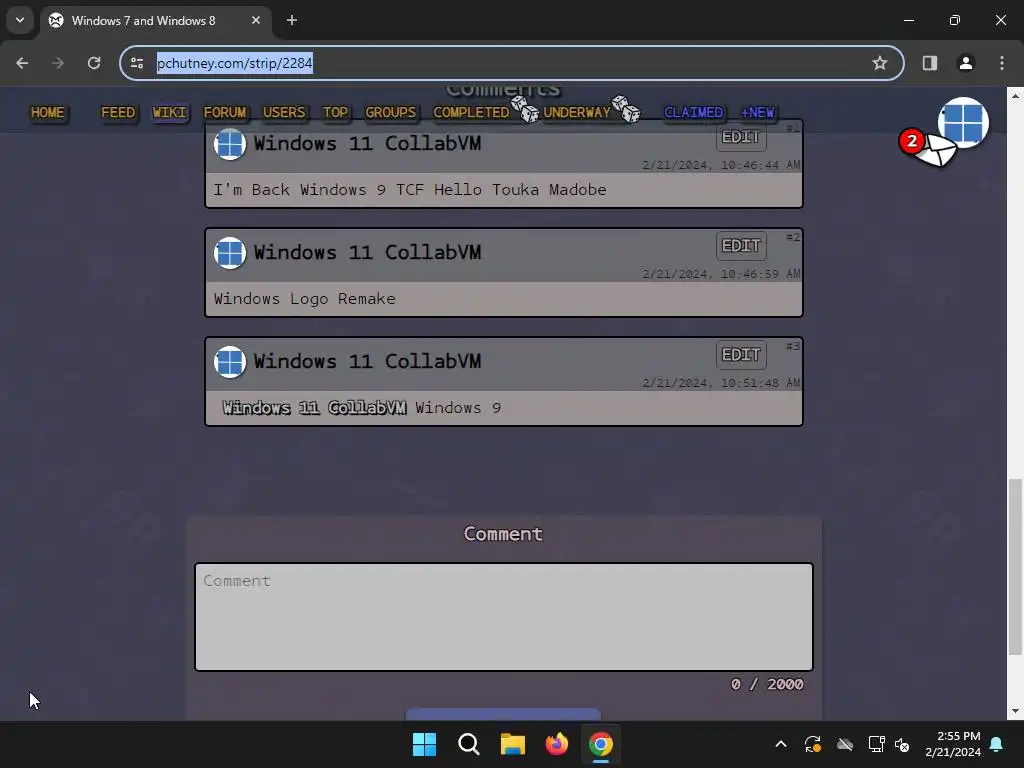The height and width of the screenshot is (768, 1024).
Task: View site information icon in address bar
Action: (137, 63)
